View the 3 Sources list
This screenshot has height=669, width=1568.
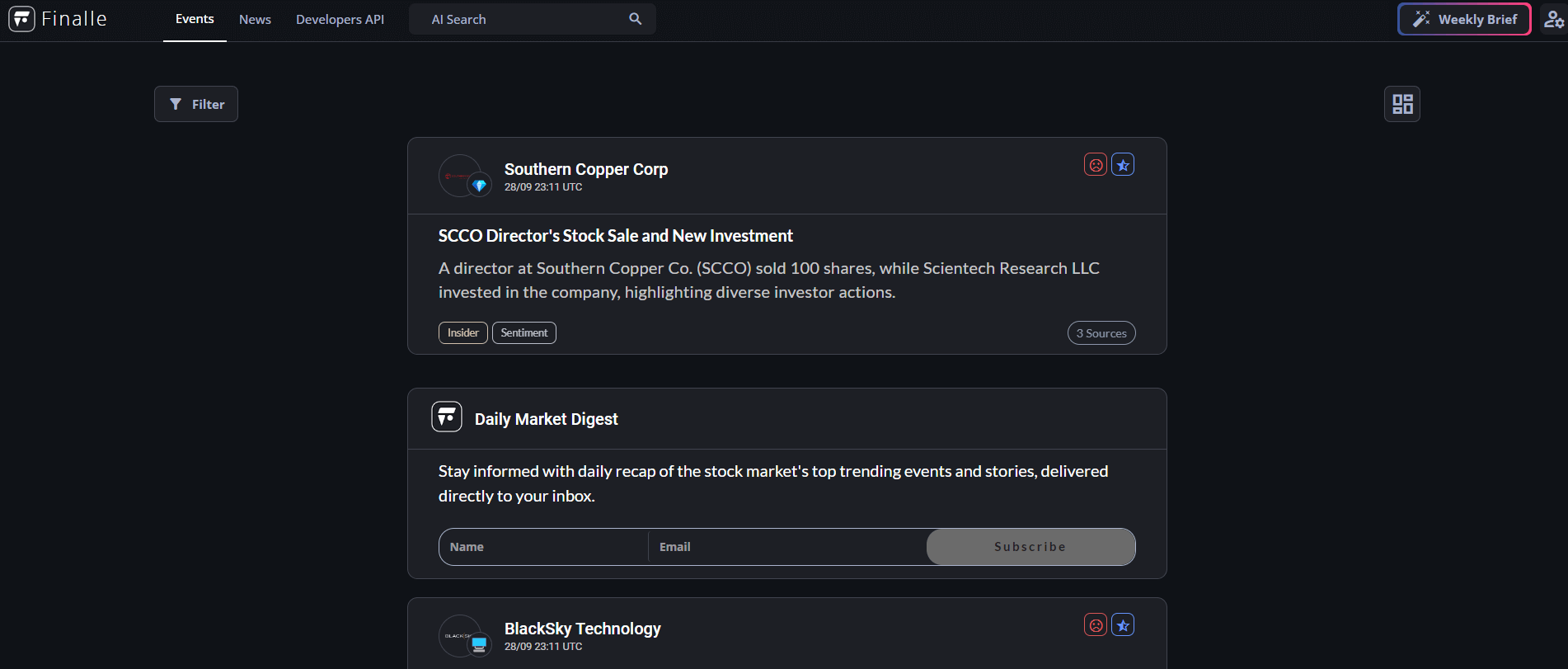[1101, 333]
